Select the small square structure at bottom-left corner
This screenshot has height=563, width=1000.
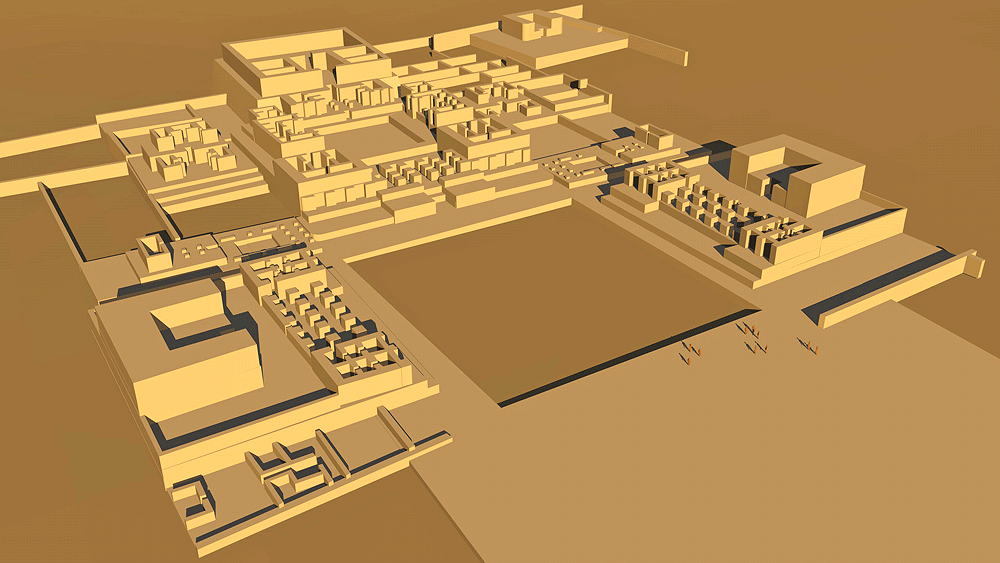pyautogui.click(x=192, y=497)
